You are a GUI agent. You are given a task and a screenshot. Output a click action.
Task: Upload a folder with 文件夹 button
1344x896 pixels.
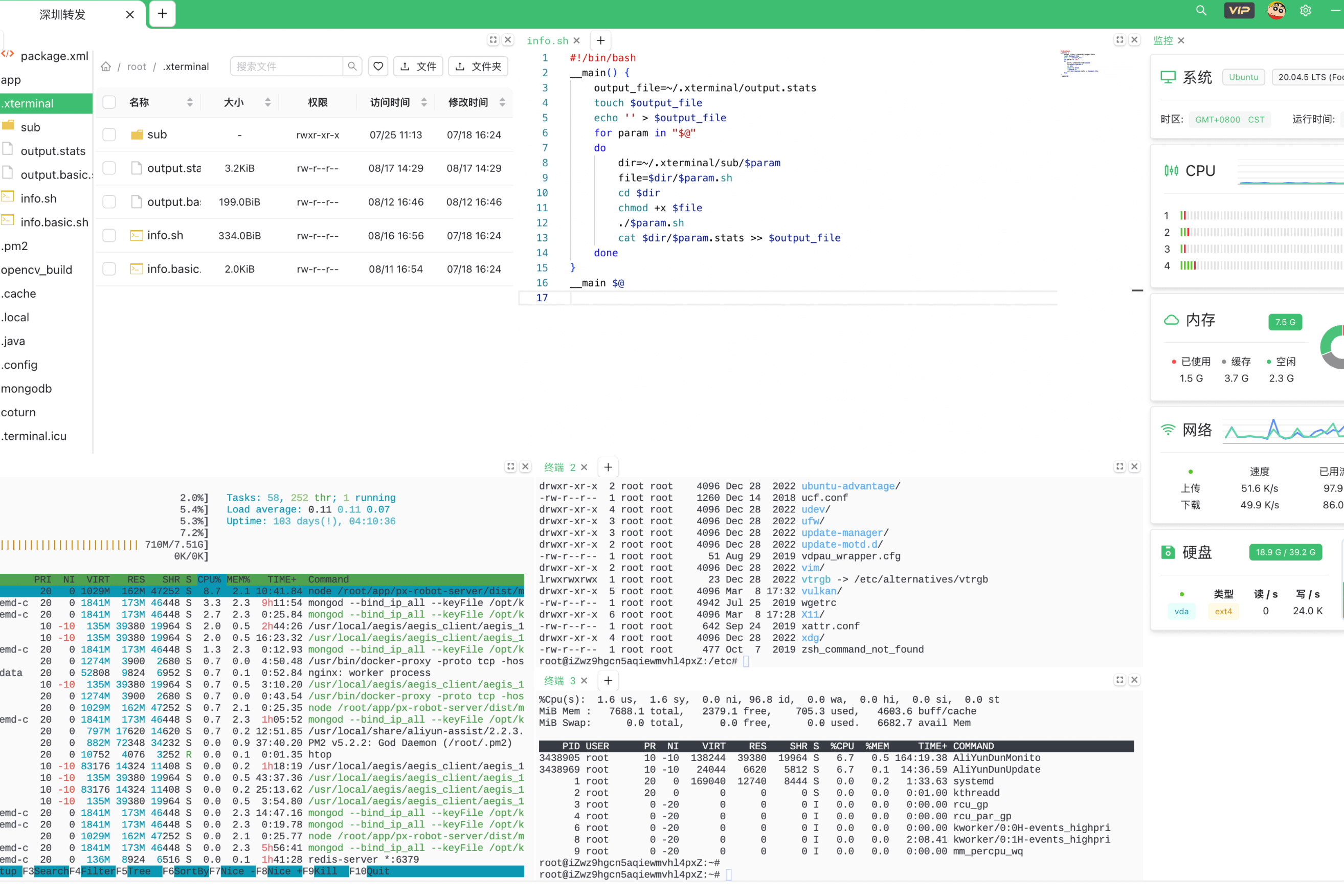click(478, 66)
